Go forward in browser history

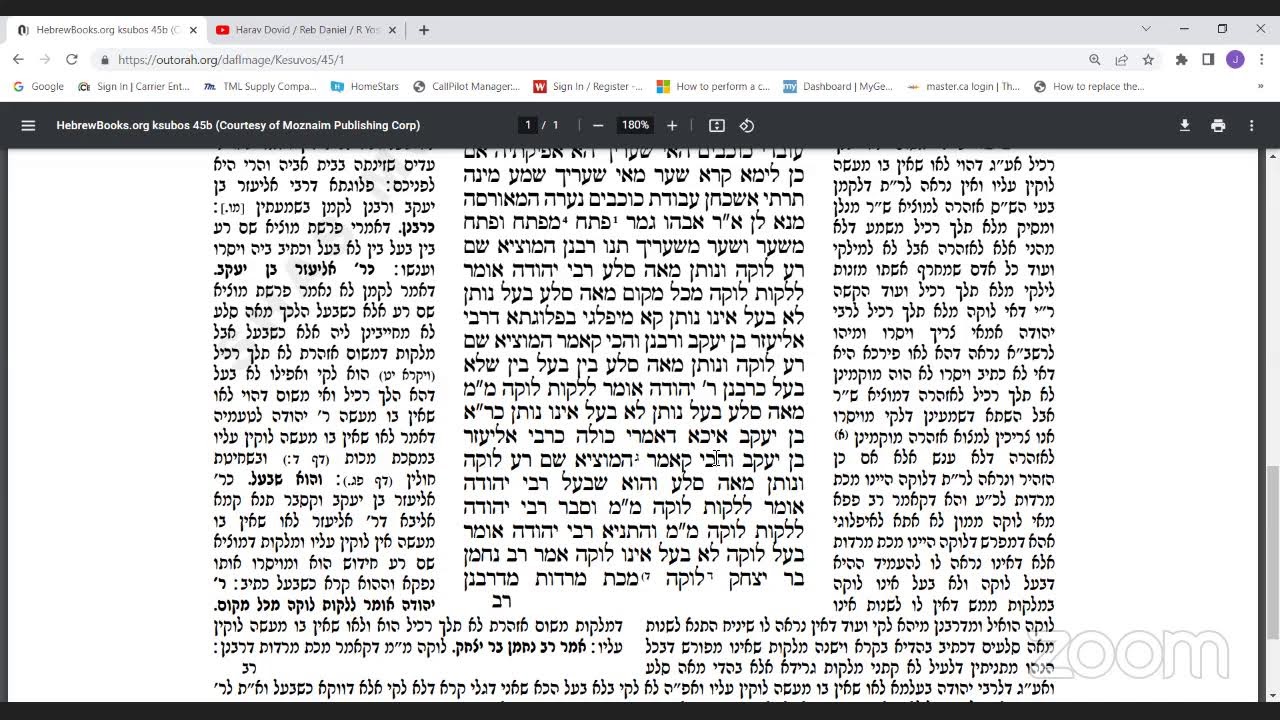pyautogui.click(x=45, y=60)
